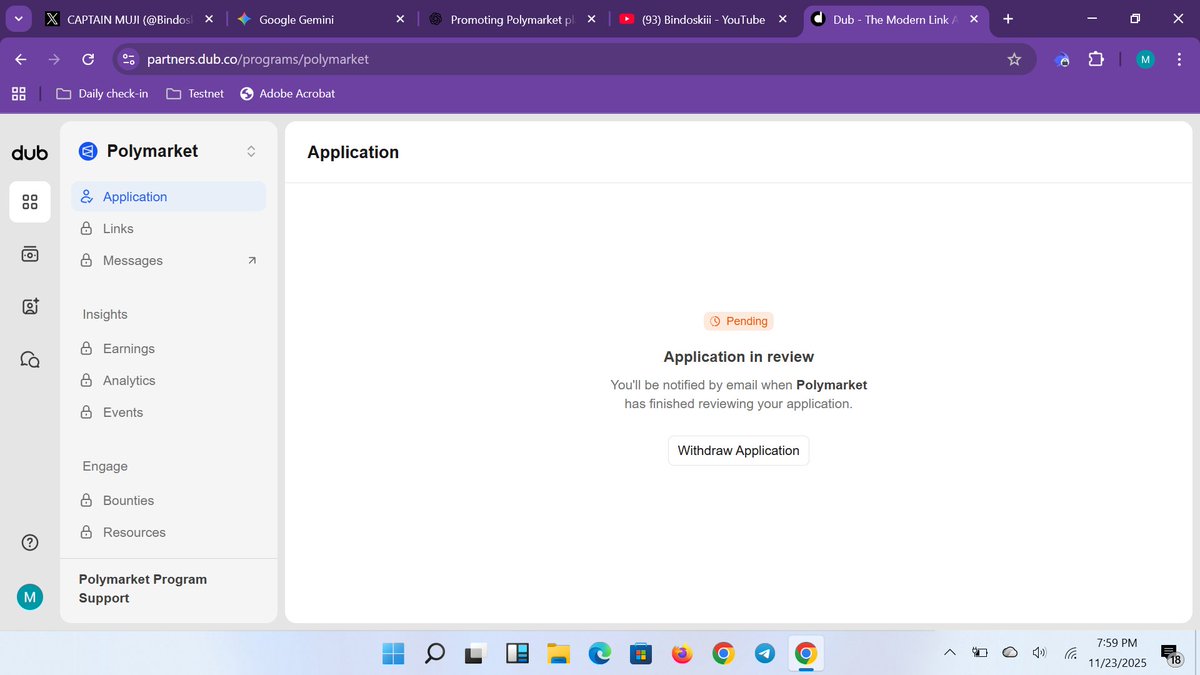Viewport: 1200px width, 675px height.
Task: Open the Daily check-in bookmark folder
Action: click(102, 93)
